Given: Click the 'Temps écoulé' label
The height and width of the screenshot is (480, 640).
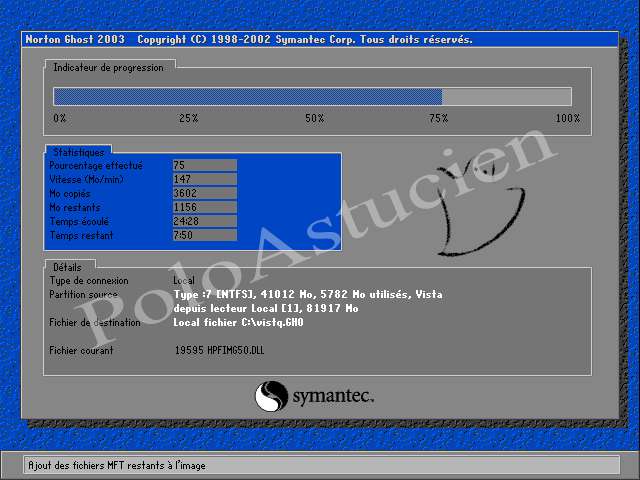Looking at the screenshot, I should pos(79,222).
